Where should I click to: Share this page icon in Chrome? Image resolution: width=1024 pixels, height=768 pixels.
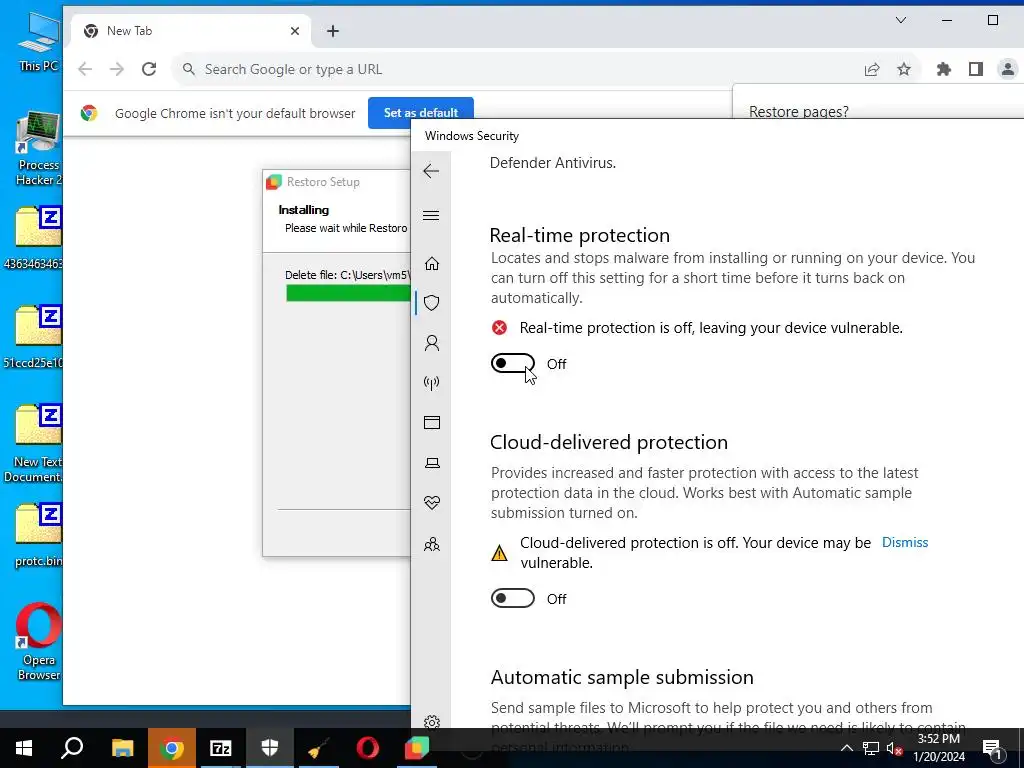pos(872,69)
